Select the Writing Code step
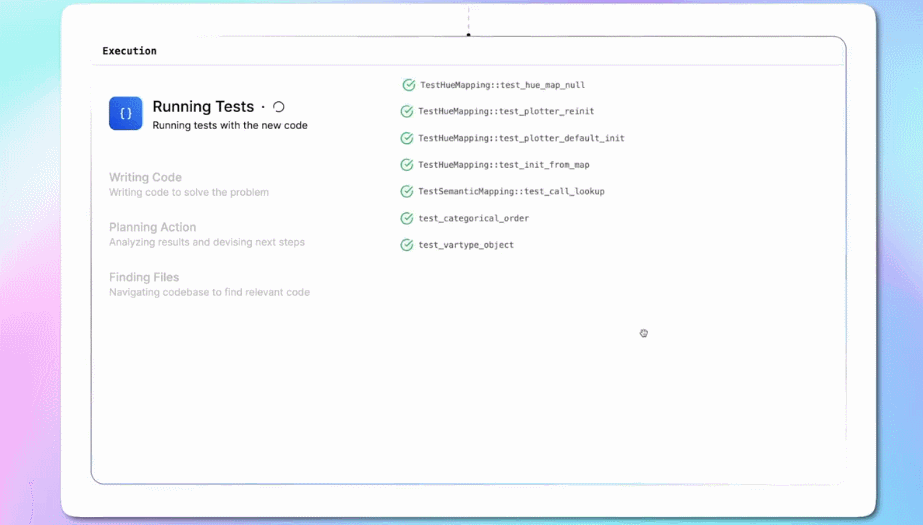Viewport: 923px width, 525px height. [146, 178]
